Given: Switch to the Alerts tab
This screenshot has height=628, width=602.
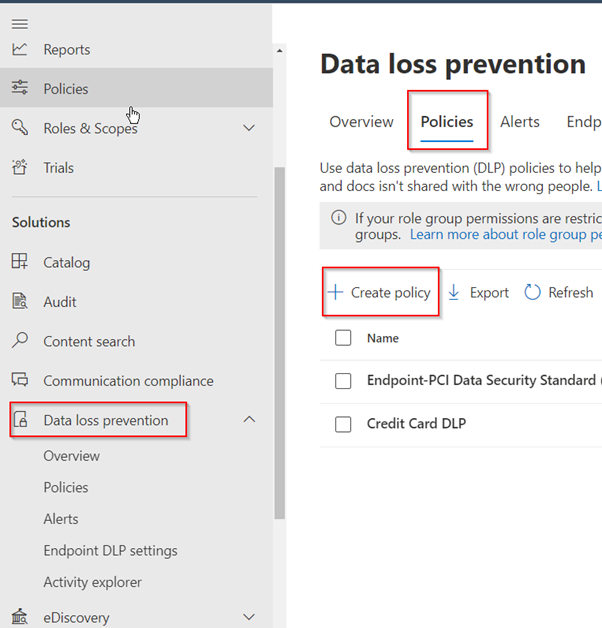Looking at the screenshot, I should tap(520, 122).
